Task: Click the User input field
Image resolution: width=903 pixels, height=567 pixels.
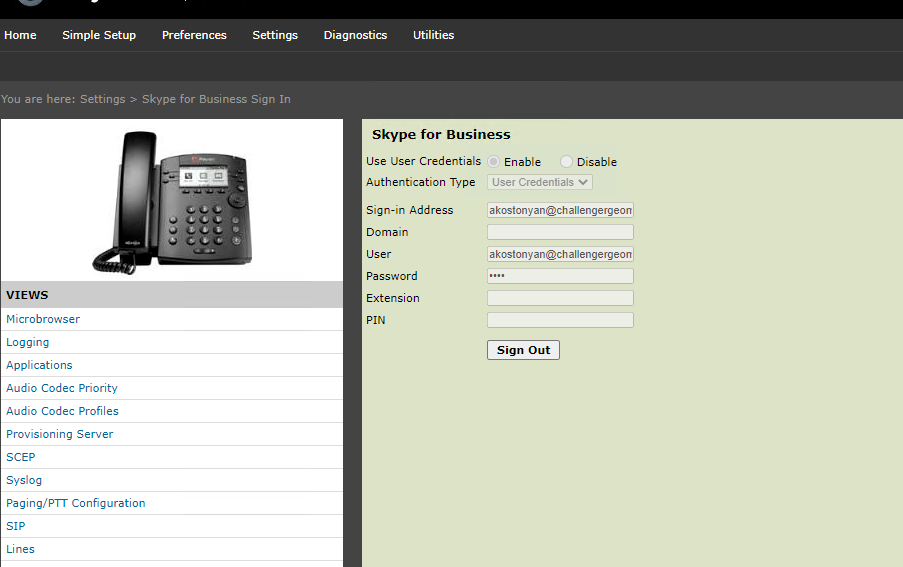Action: (x=560, y=254)
